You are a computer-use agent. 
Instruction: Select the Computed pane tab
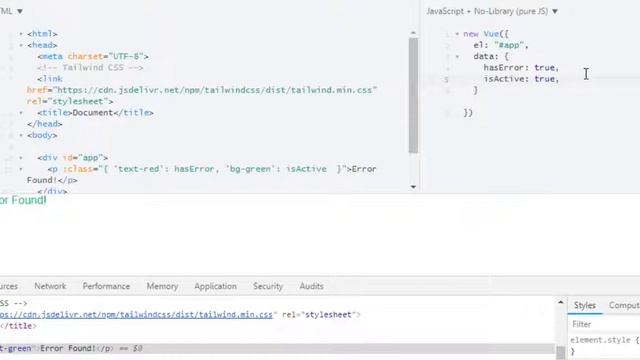[x=624, y=305]
